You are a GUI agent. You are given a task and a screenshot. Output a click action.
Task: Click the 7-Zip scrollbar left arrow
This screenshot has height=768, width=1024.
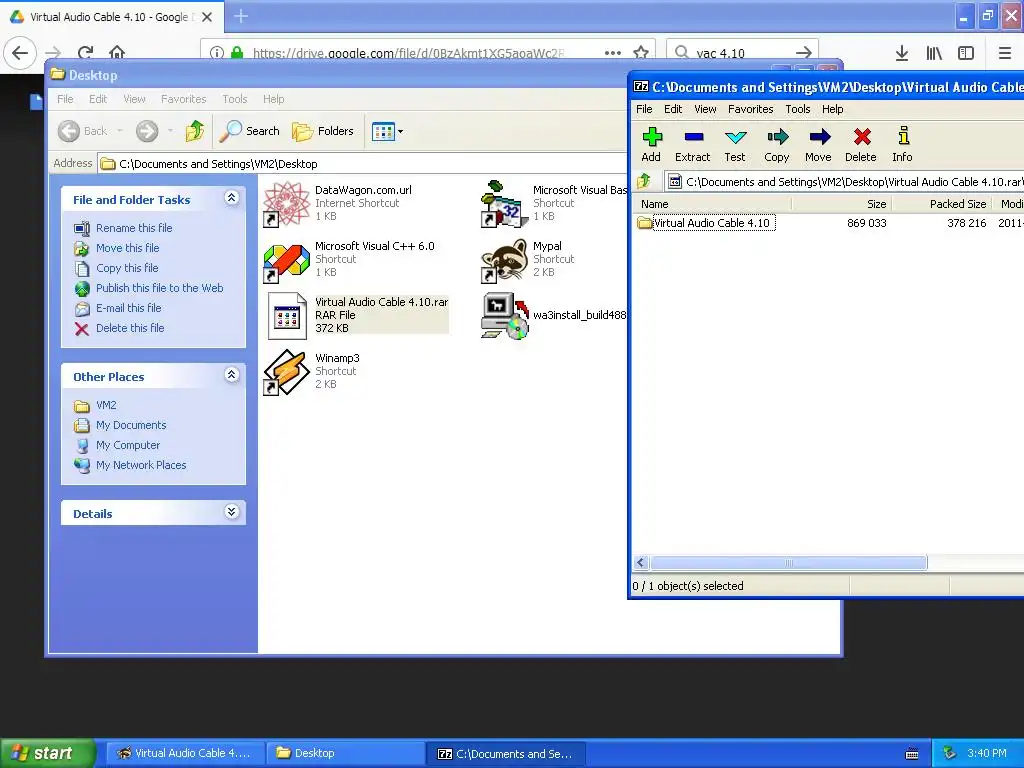(x=641, y=563)
